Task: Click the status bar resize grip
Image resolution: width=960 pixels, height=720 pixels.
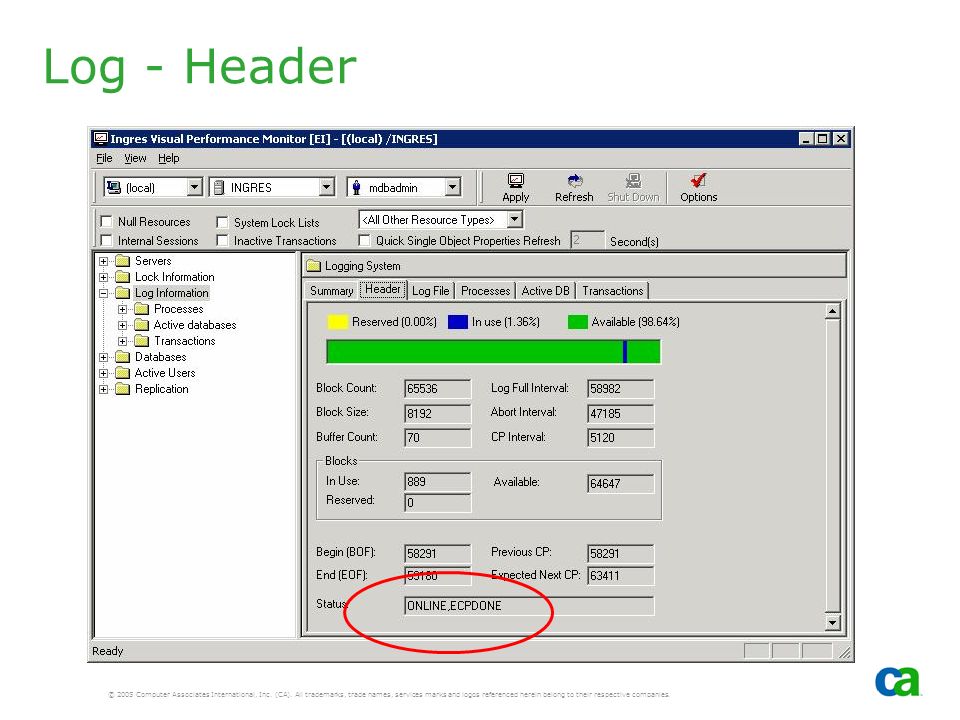Action: [x=845, y=653]
